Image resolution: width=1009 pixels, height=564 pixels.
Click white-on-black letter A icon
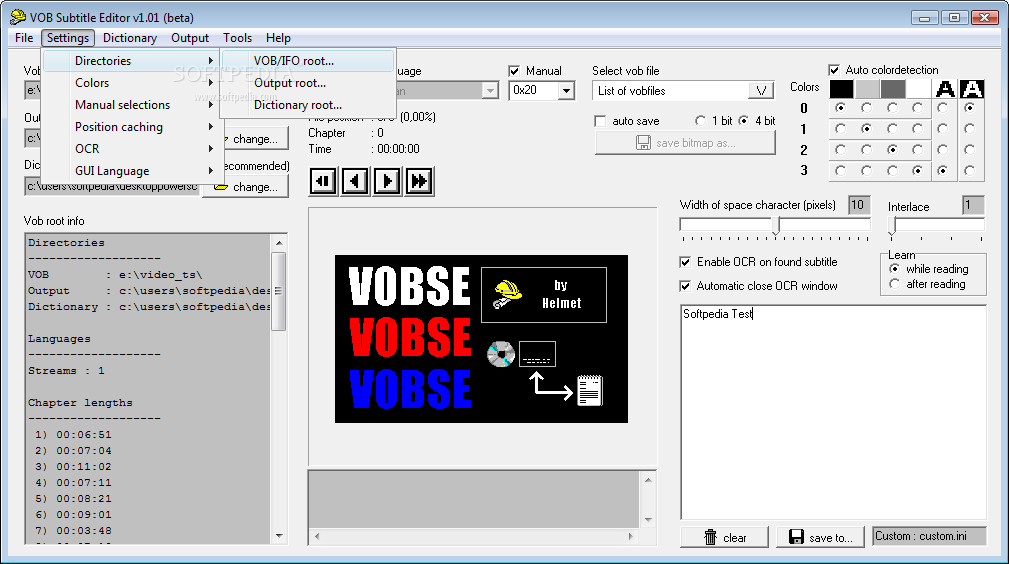[x=972, y=89]
